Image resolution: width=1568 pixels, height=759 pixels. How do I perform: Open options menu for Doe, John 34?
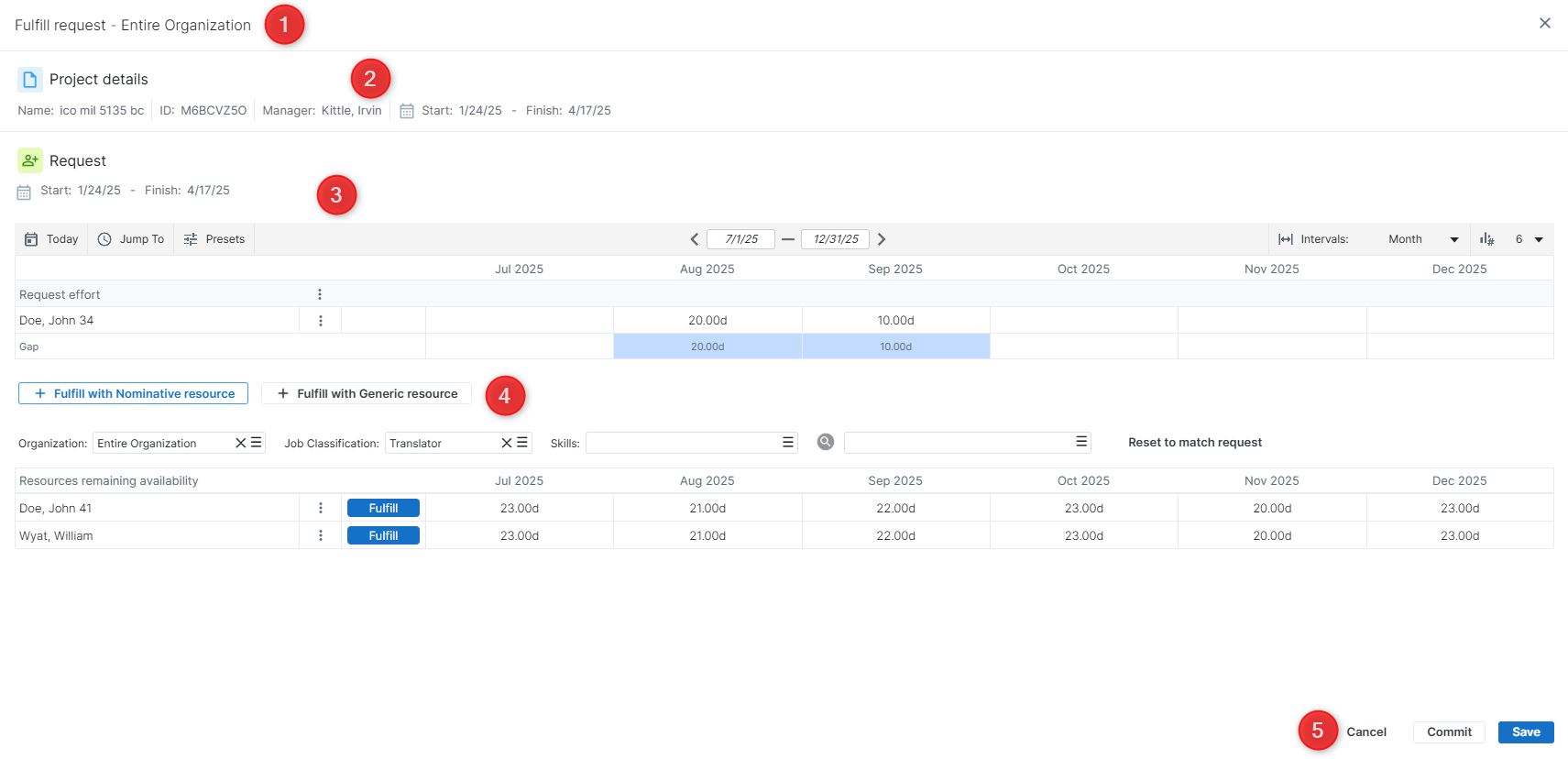(x=321, y=321)
